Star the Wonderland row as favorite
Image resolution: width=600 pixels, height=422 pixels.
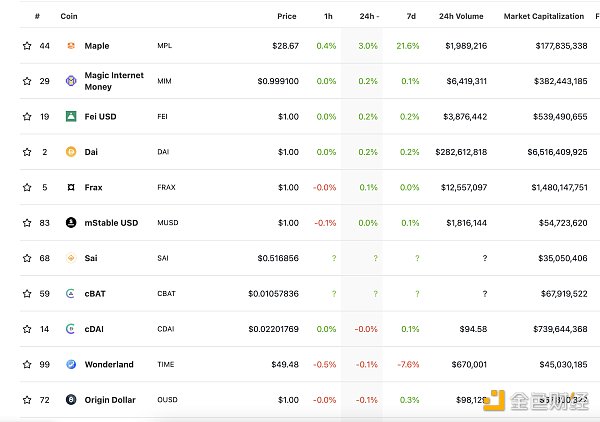(x=27, y=364)
